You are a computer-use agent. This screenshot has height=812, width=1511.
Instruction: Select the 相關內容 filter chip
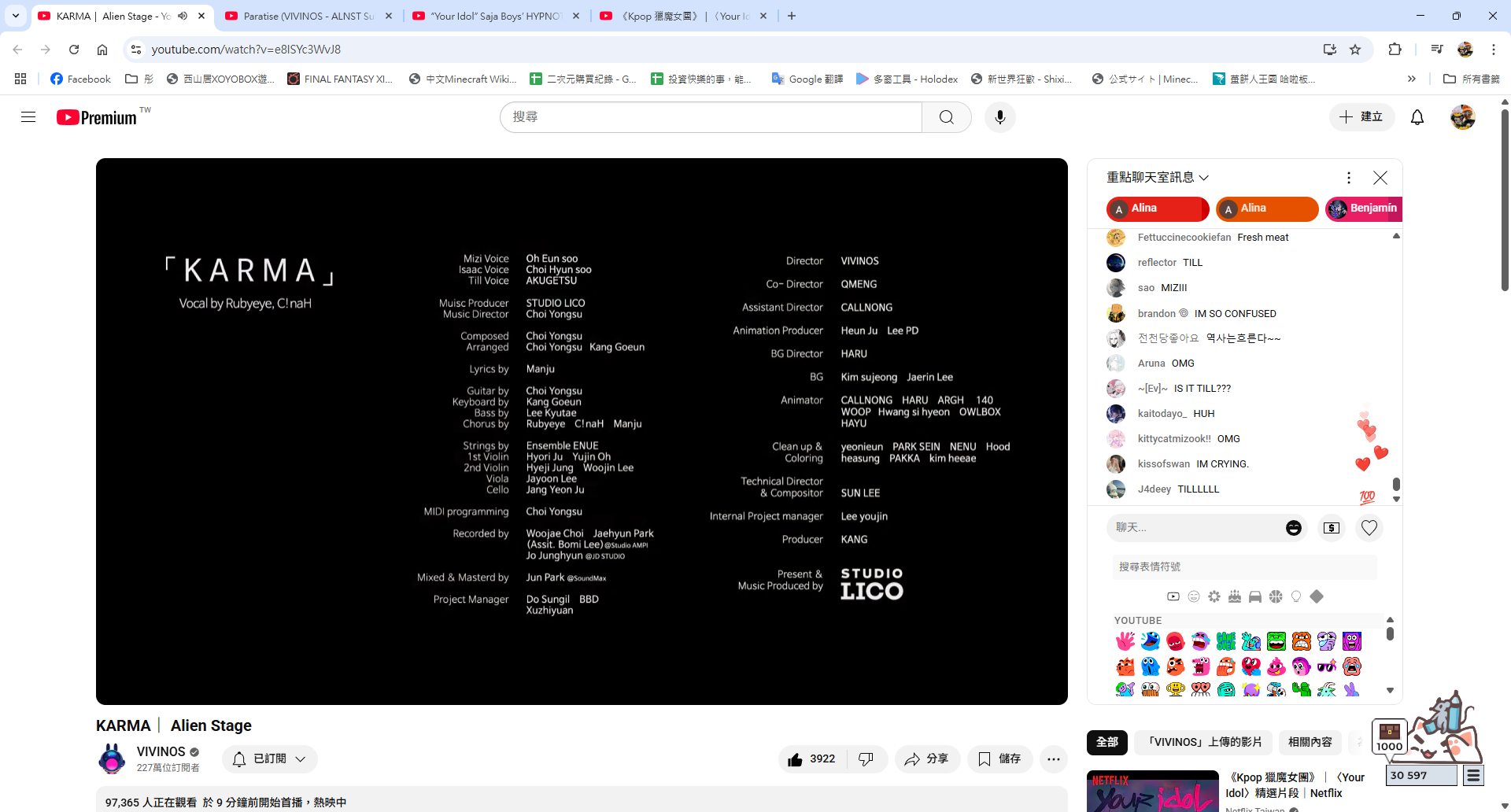[x=1310, y=742]
